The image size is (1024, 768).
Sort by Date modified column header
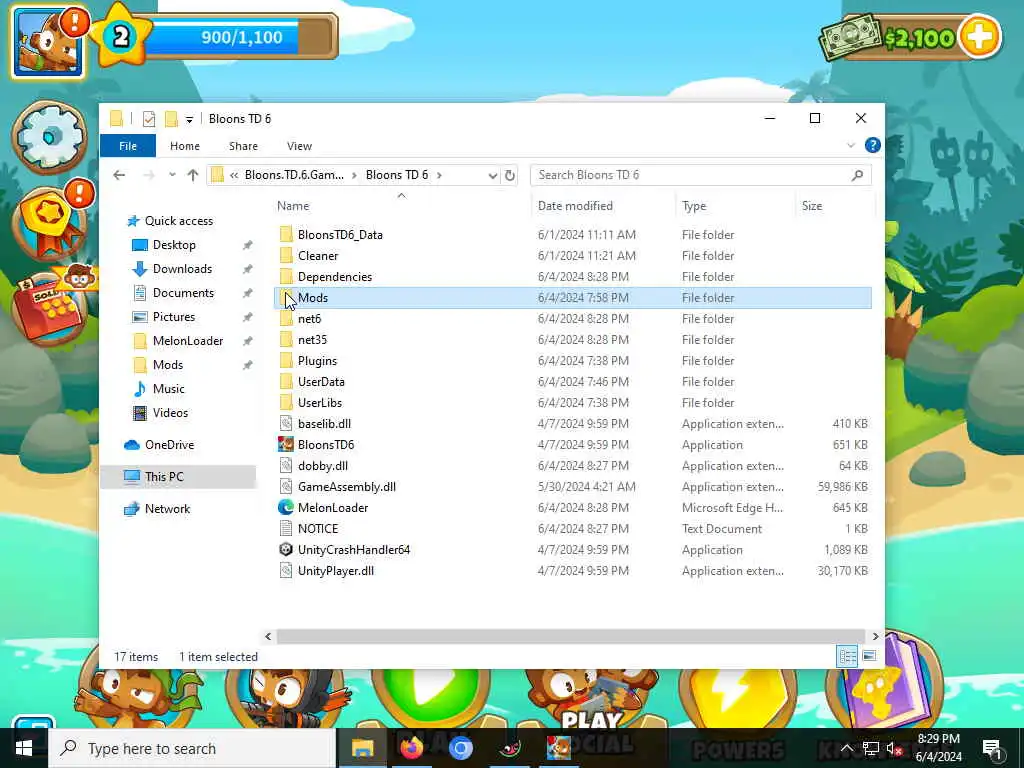point(575,206)
